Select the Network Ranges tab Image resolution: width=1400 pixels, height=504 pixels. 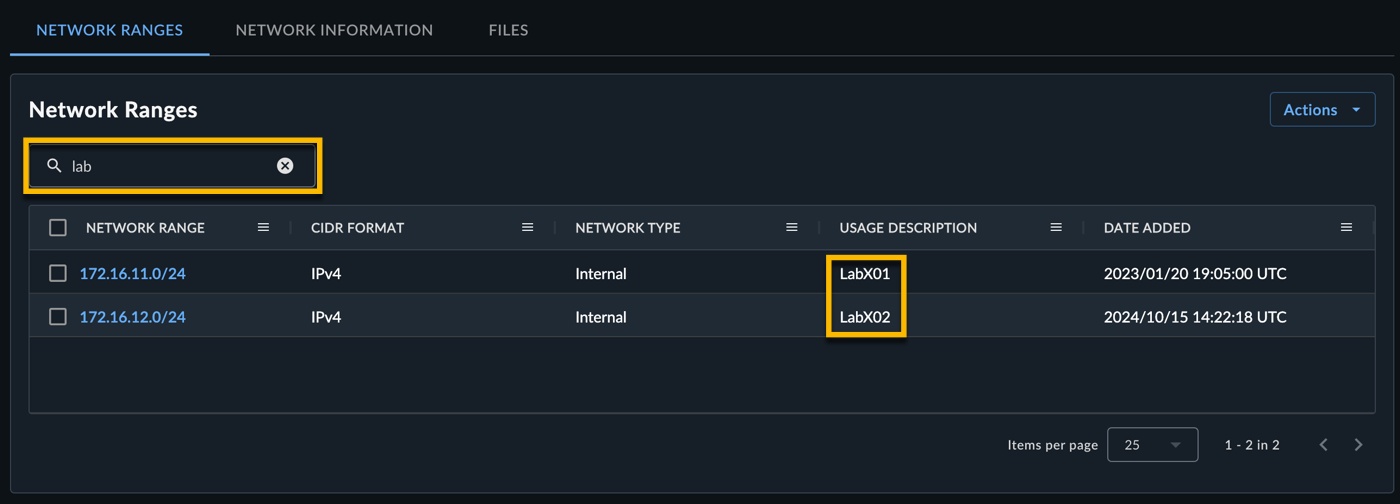[x=109, y=30]
